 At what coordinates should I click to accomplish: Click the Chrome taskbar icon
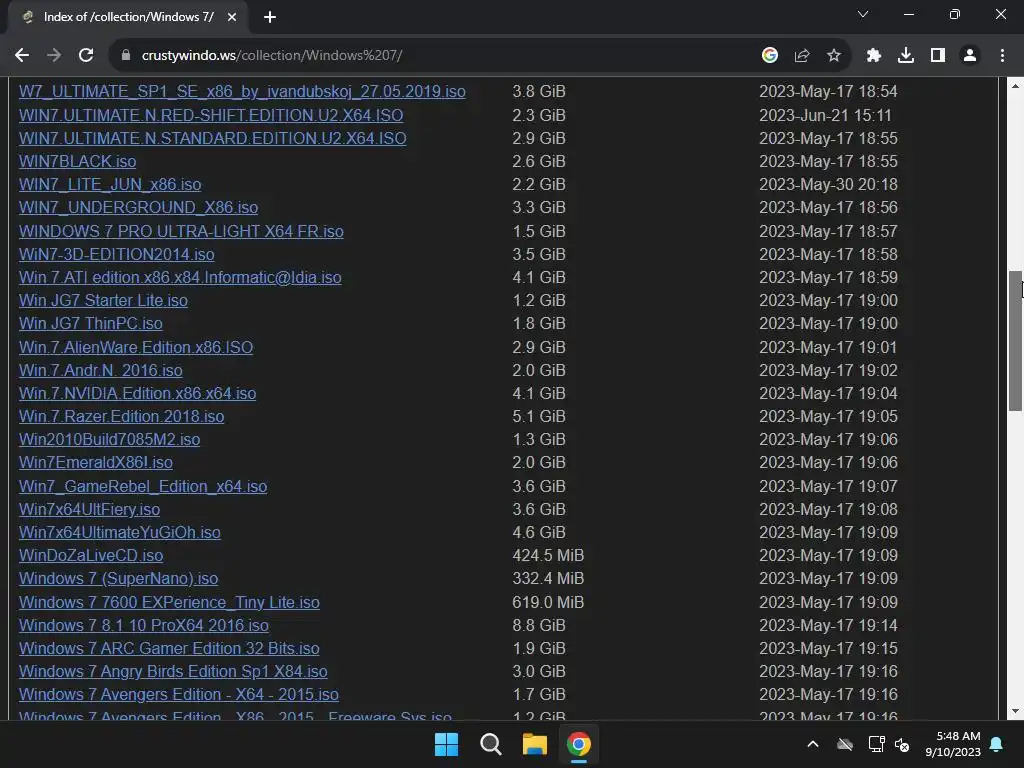click(579, 744)
